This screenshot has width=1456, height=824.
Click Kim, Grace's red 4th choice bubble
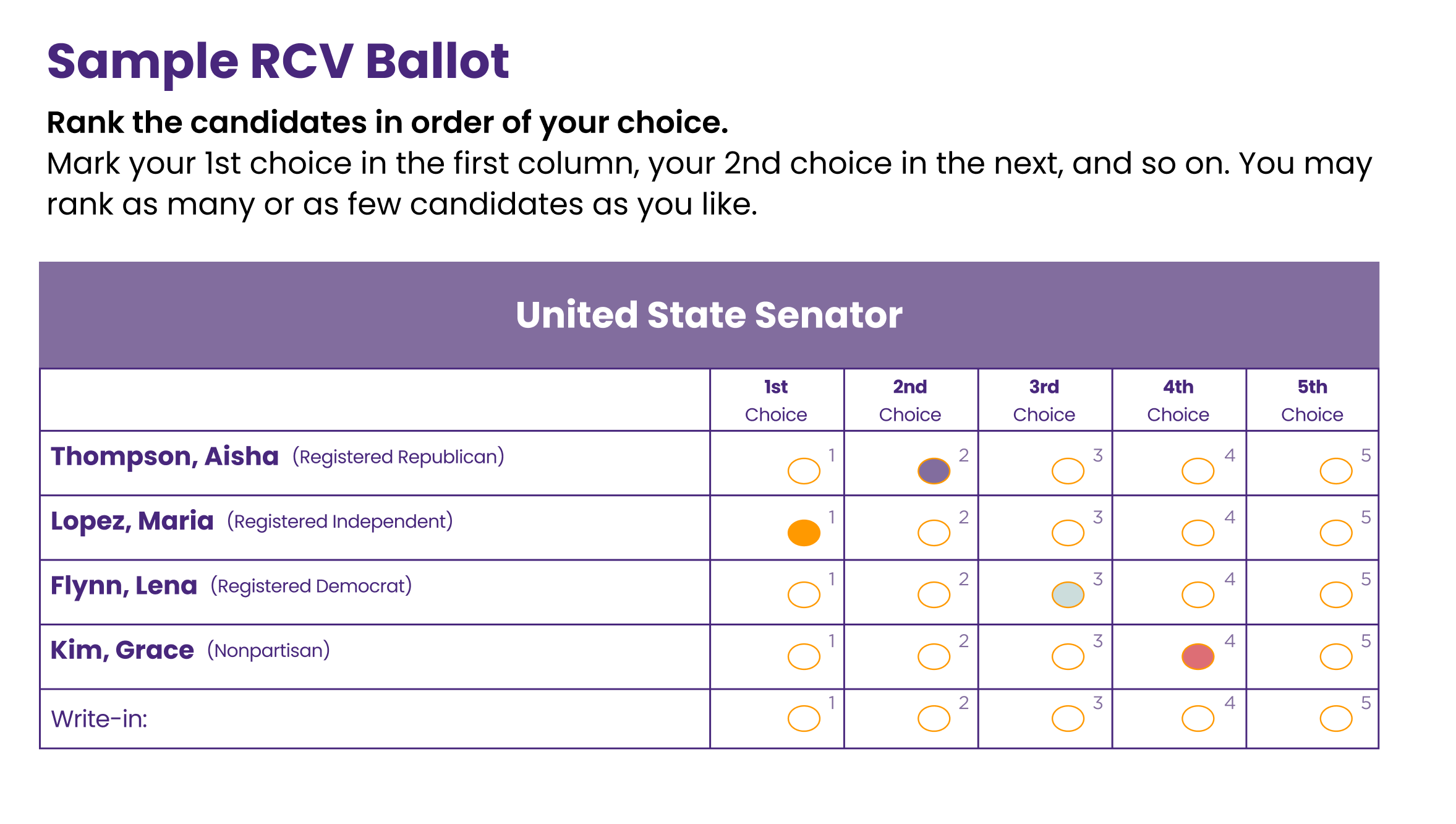(1198, 656)
